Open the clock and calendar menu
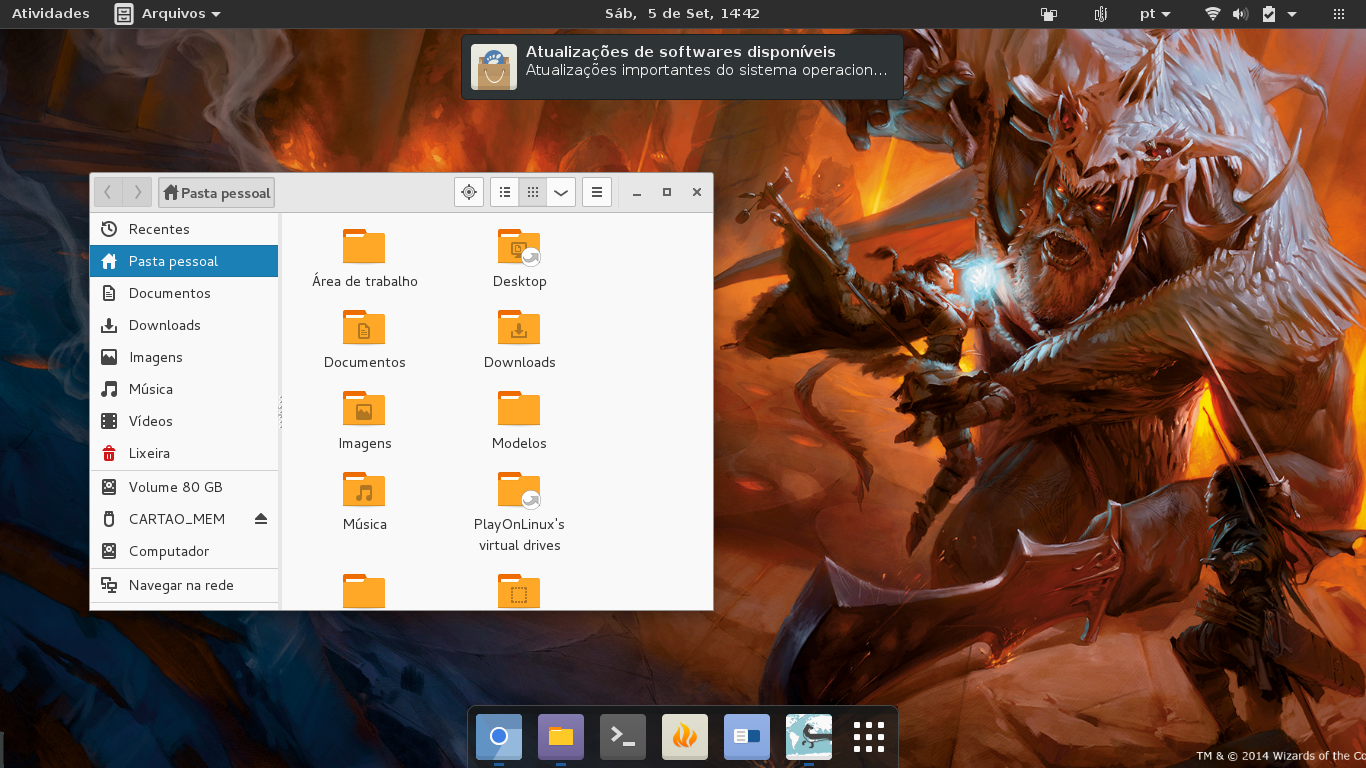Viewport: 1366px width, 768px height. [x=683, y=14]
